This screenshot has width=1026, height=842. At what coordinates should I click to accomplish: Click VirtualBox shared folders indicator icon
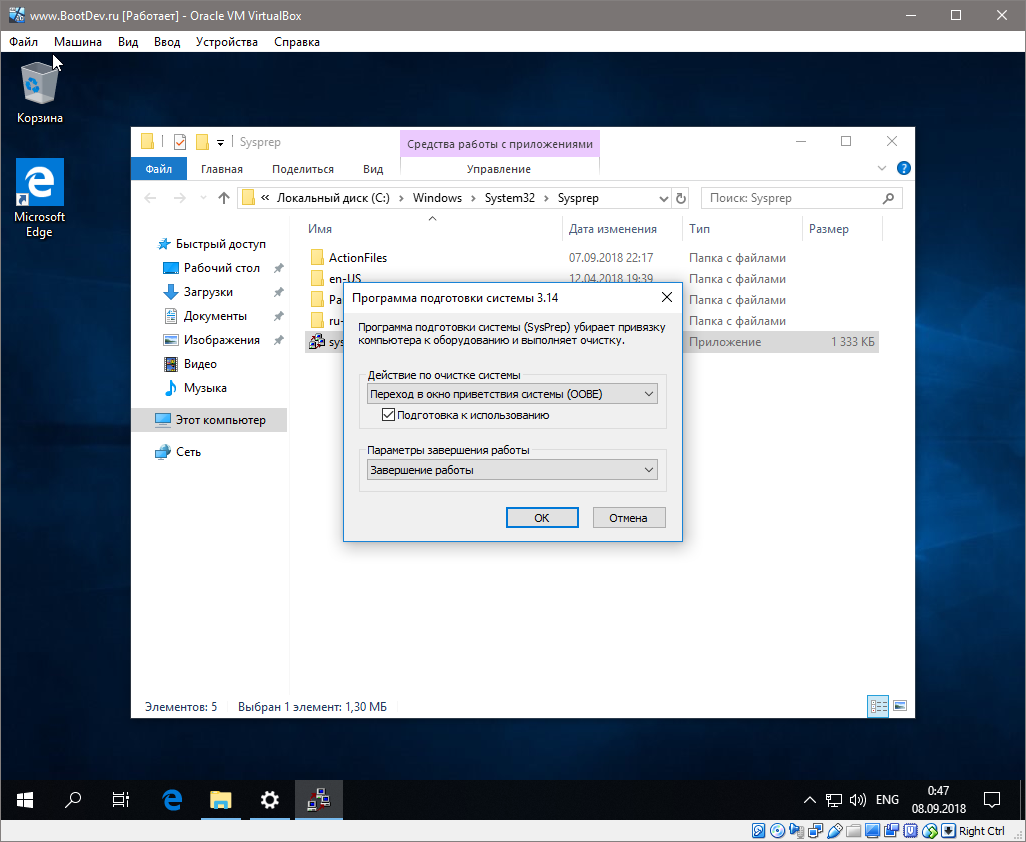pos(853,831)
